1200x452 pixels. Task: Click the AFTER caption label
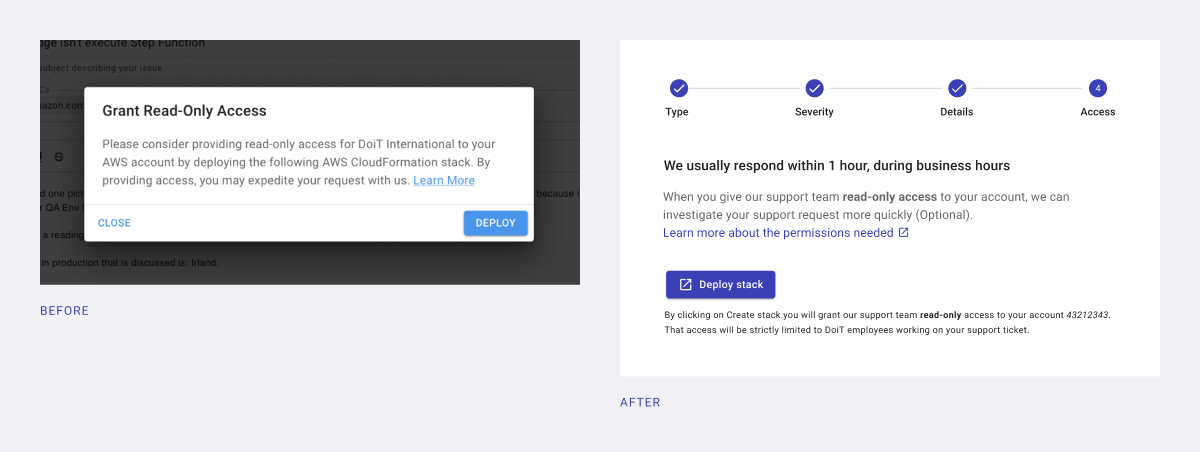(x=640, y=403)
